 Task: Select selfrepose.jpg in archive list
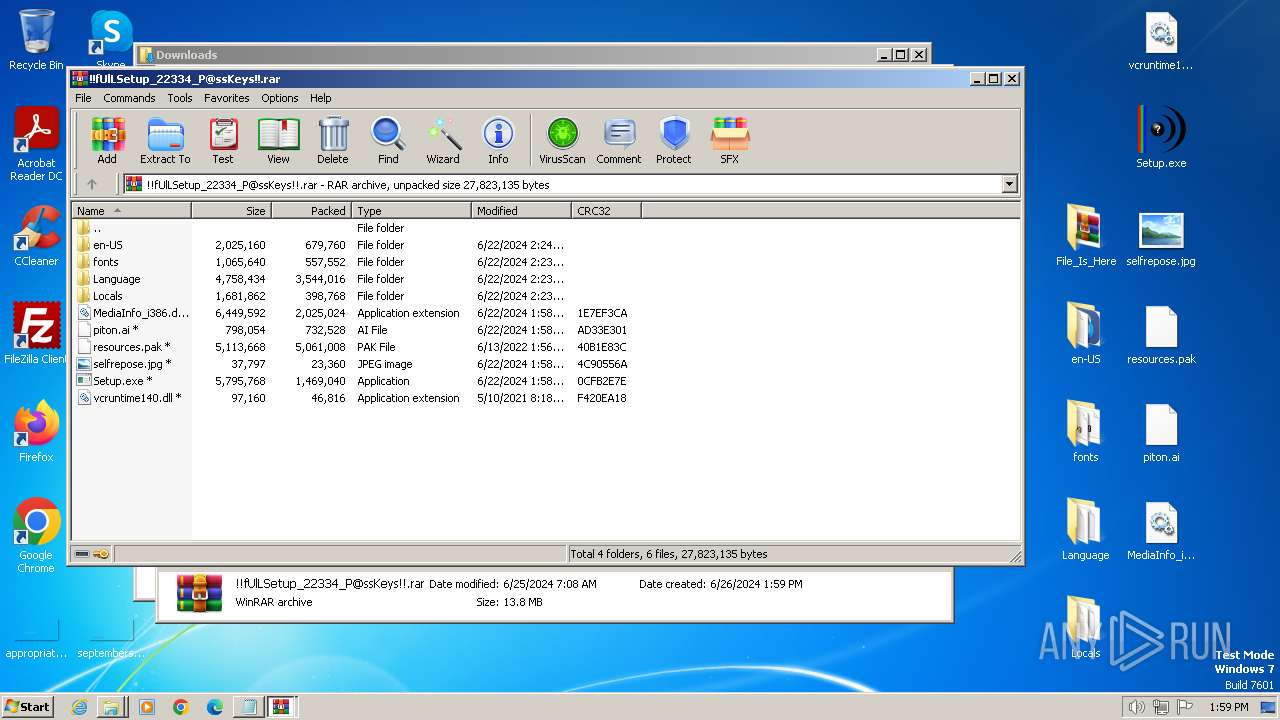coord(355,364)
